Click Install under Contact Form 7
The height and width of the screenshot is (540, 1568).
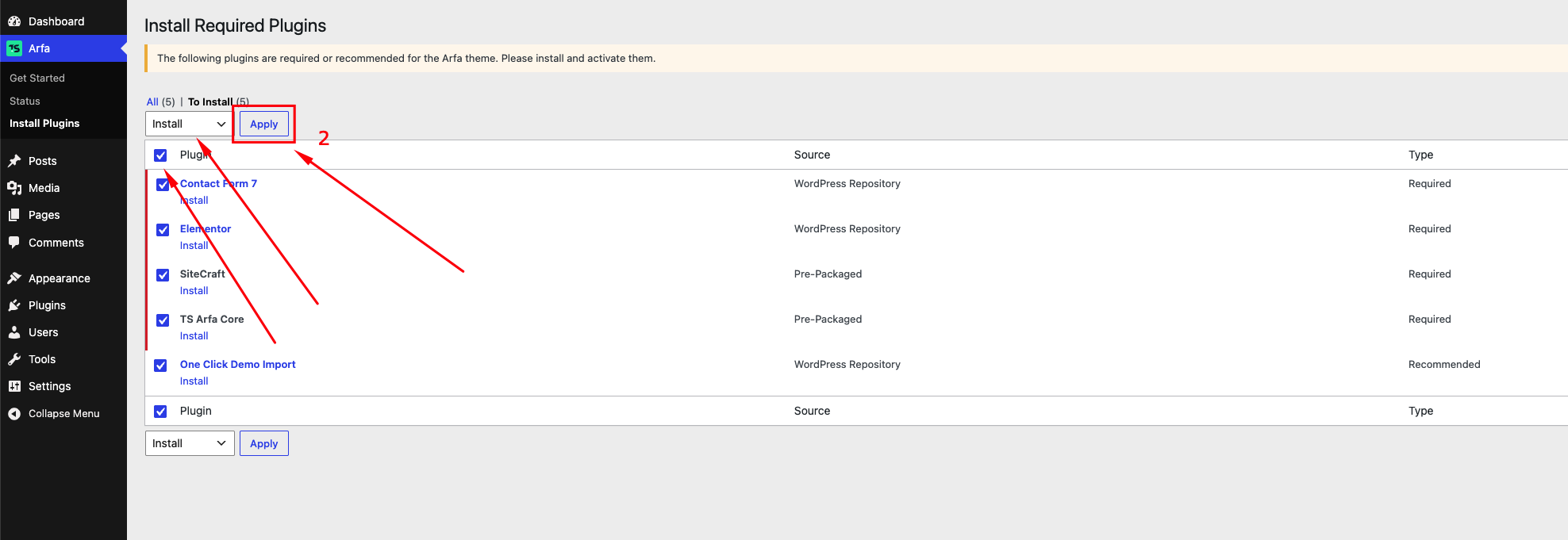tap(194, 201)
